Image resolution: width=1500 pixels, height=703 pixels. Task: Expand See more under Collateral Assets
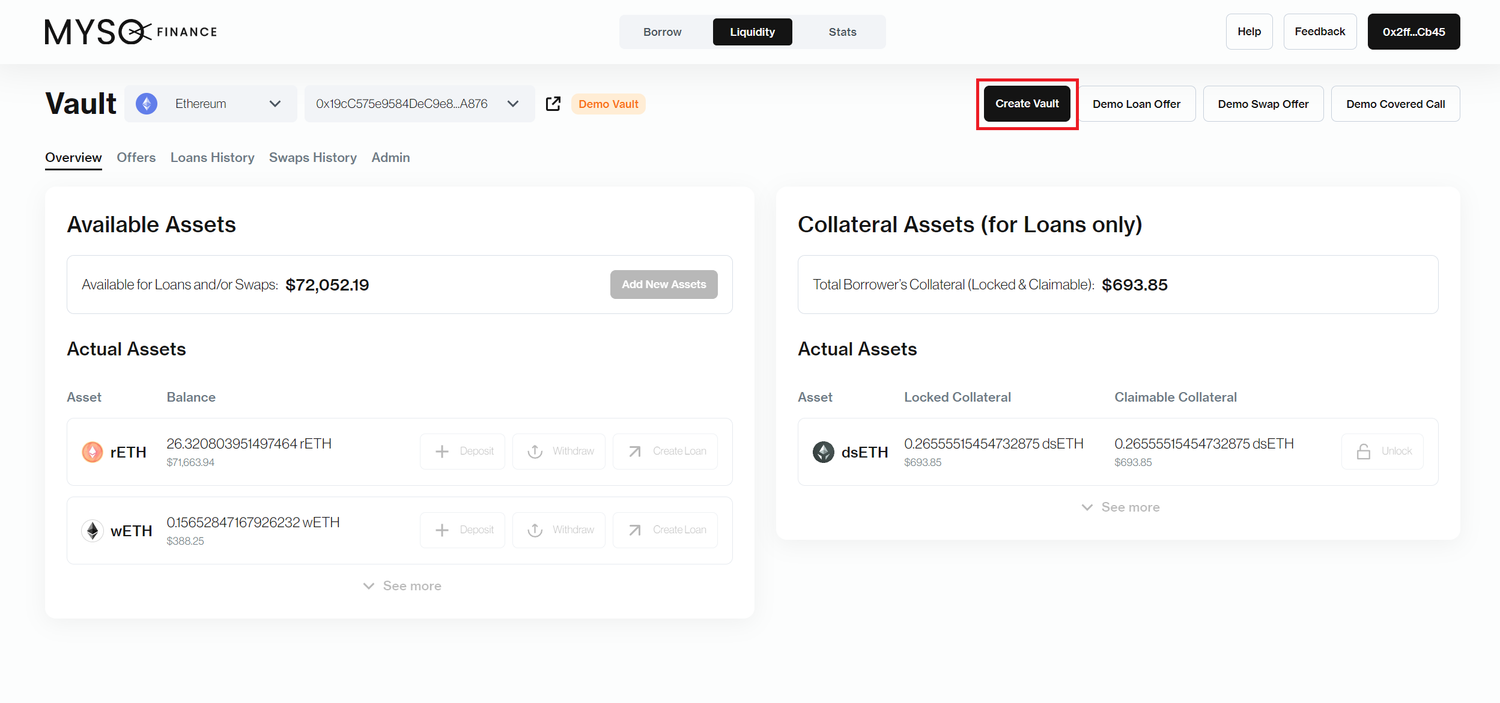[x=1119, y=507]
